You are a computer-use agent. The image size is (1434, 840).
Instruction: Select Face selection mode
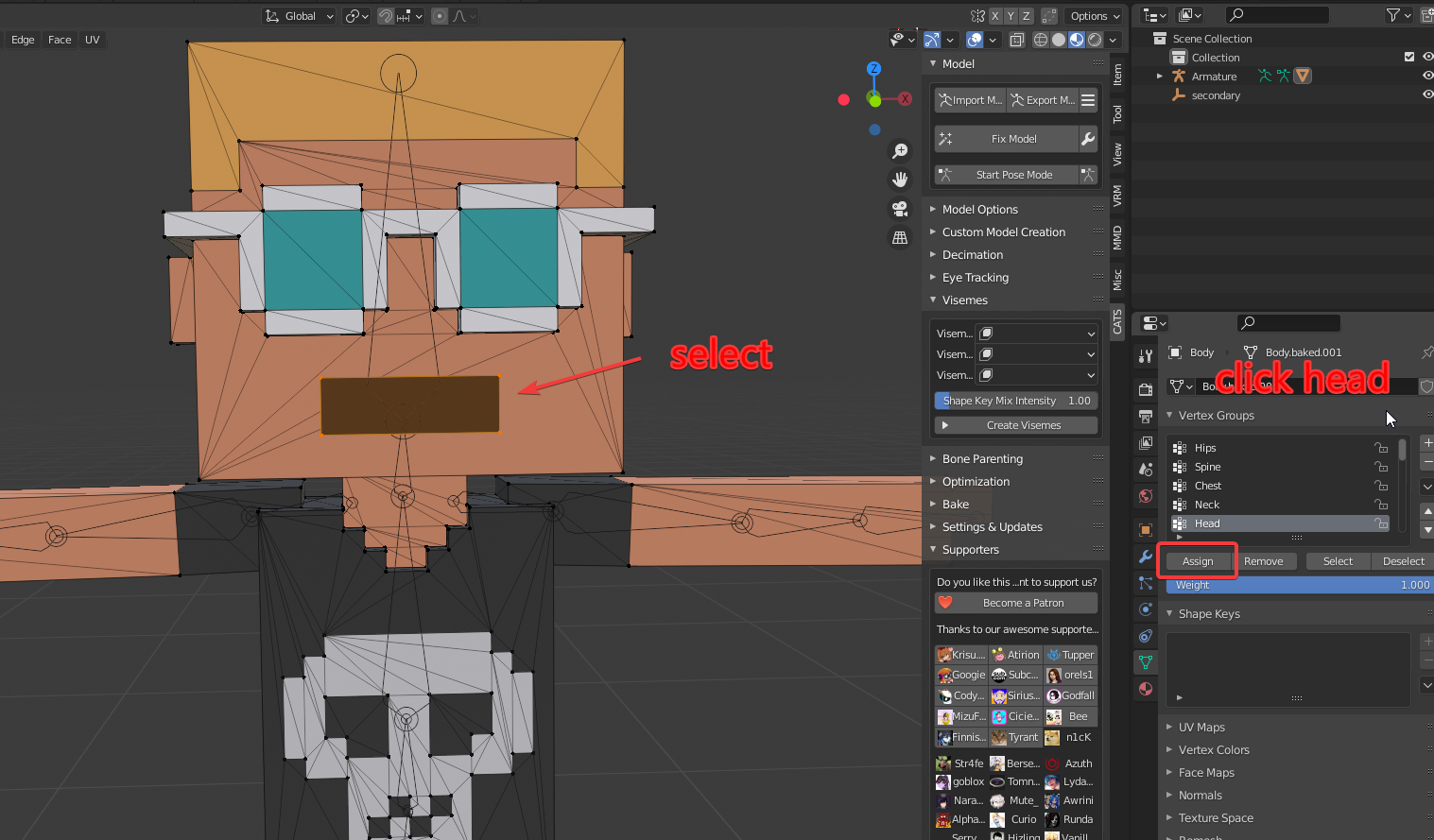(60, 40)
